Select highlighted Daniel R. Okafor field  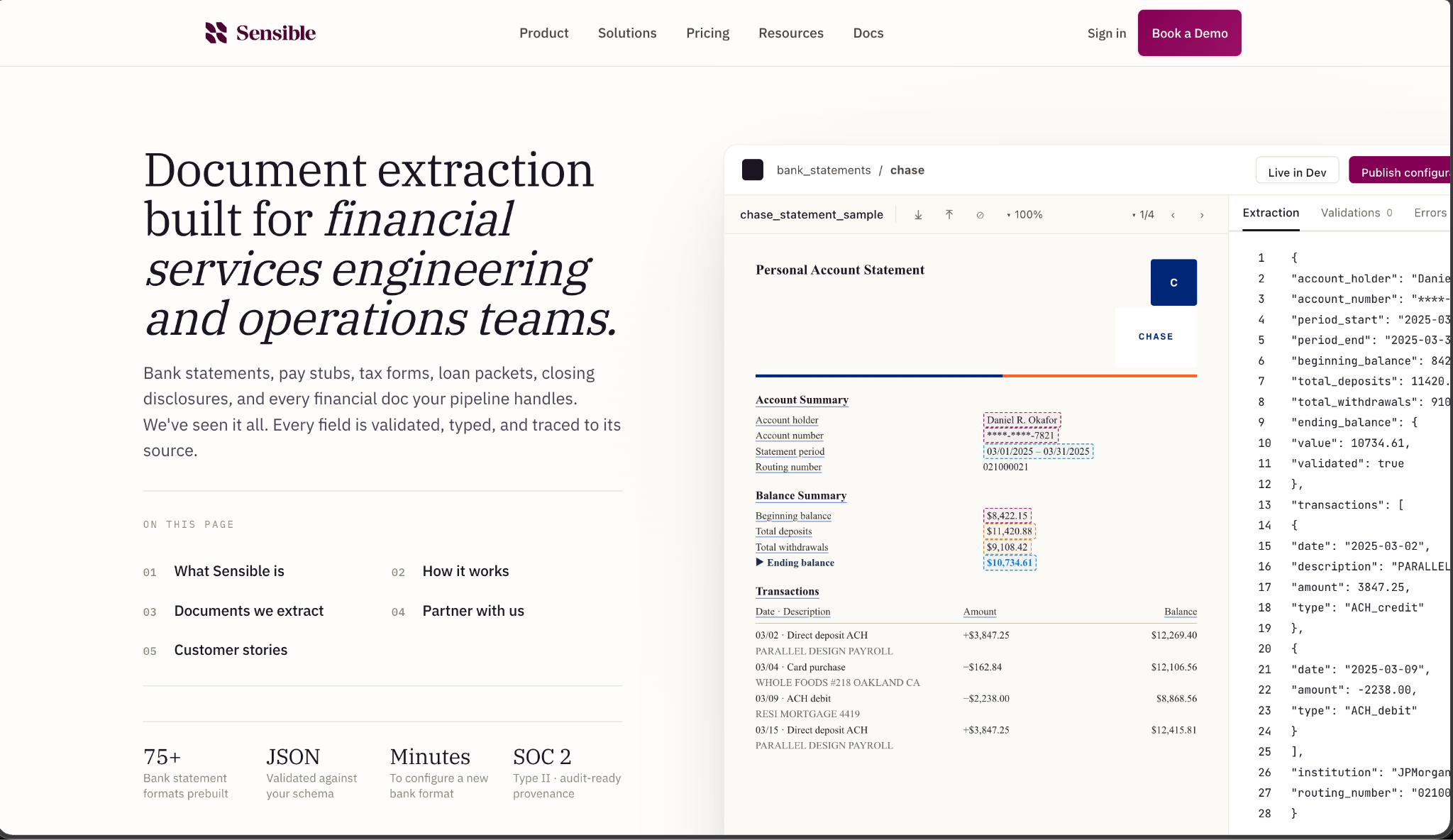(1022, 420)
